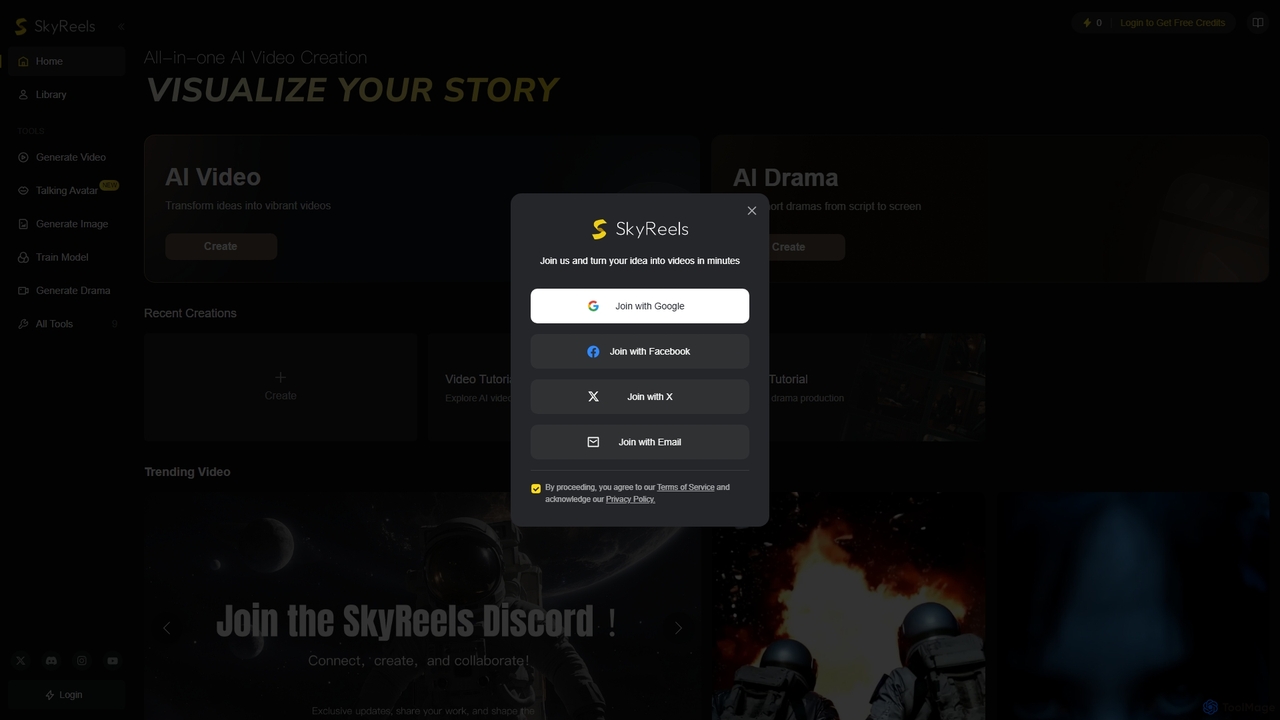Screen dimensions: 1280x720
Task: Click the plus Create tile in Recent Creations
Action: [281, 387]
